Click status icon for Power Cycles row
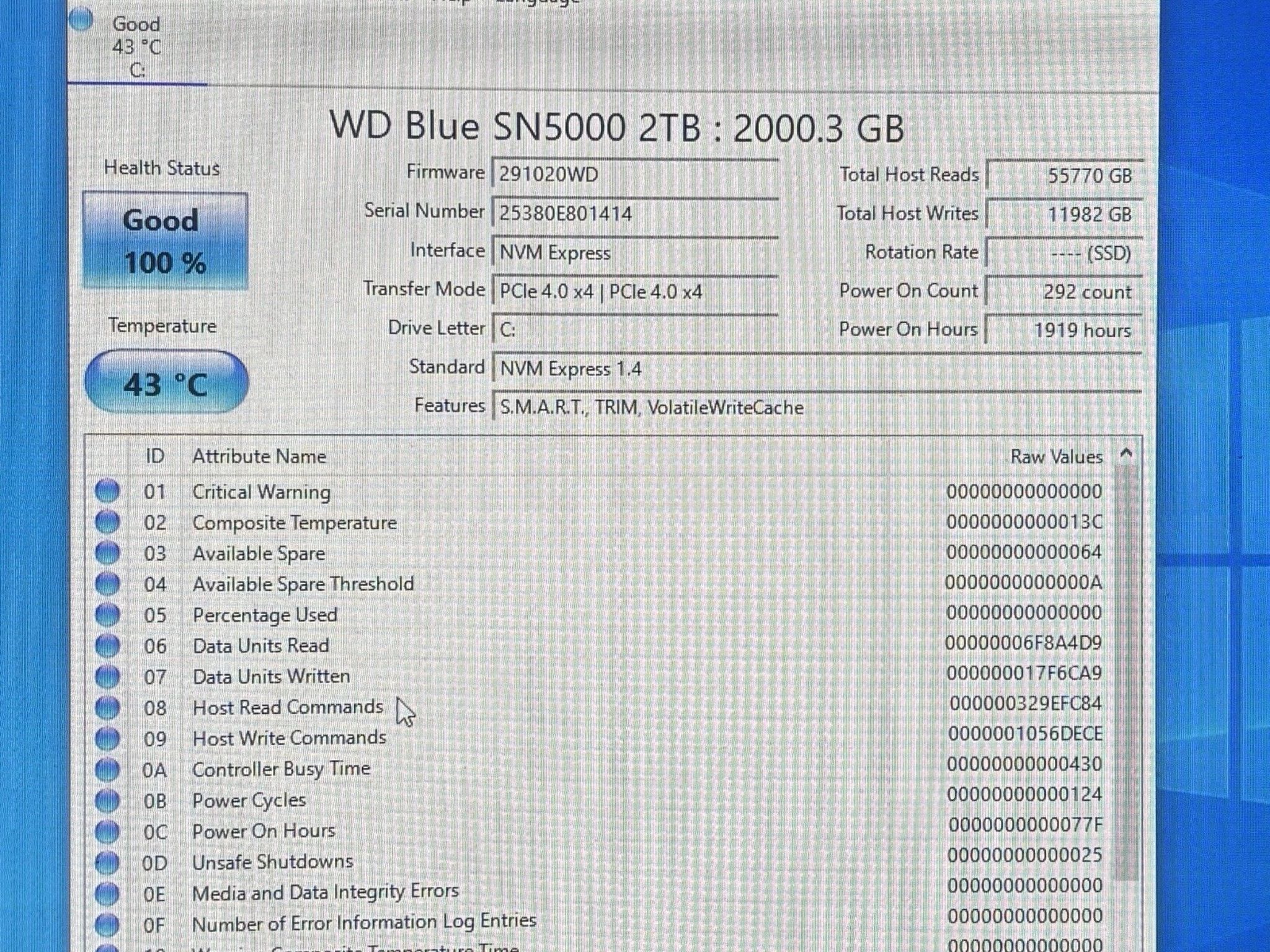 [x=107, y=801]
